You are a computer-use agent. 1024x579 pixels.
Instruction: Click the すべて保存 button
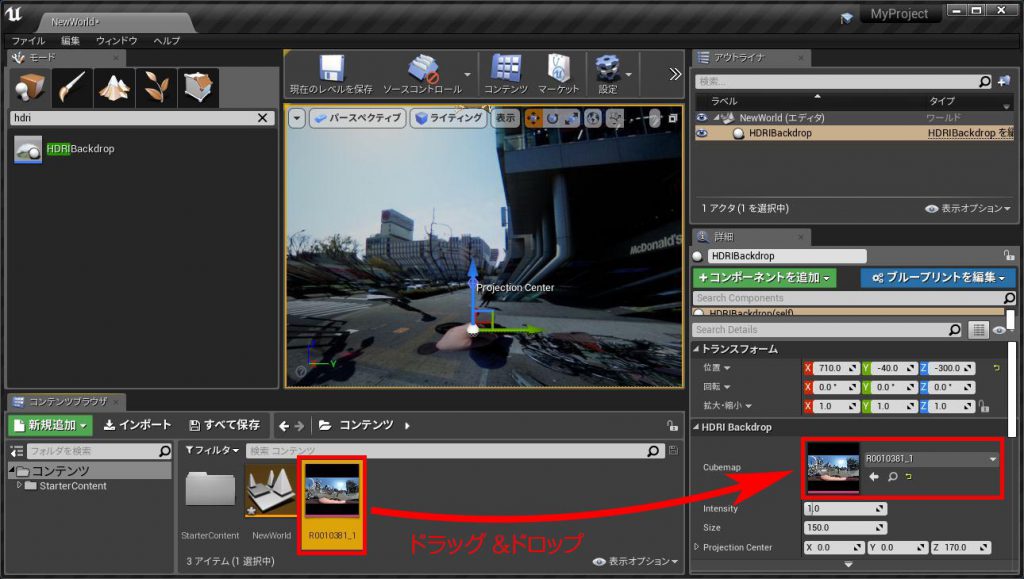[225, 425]
